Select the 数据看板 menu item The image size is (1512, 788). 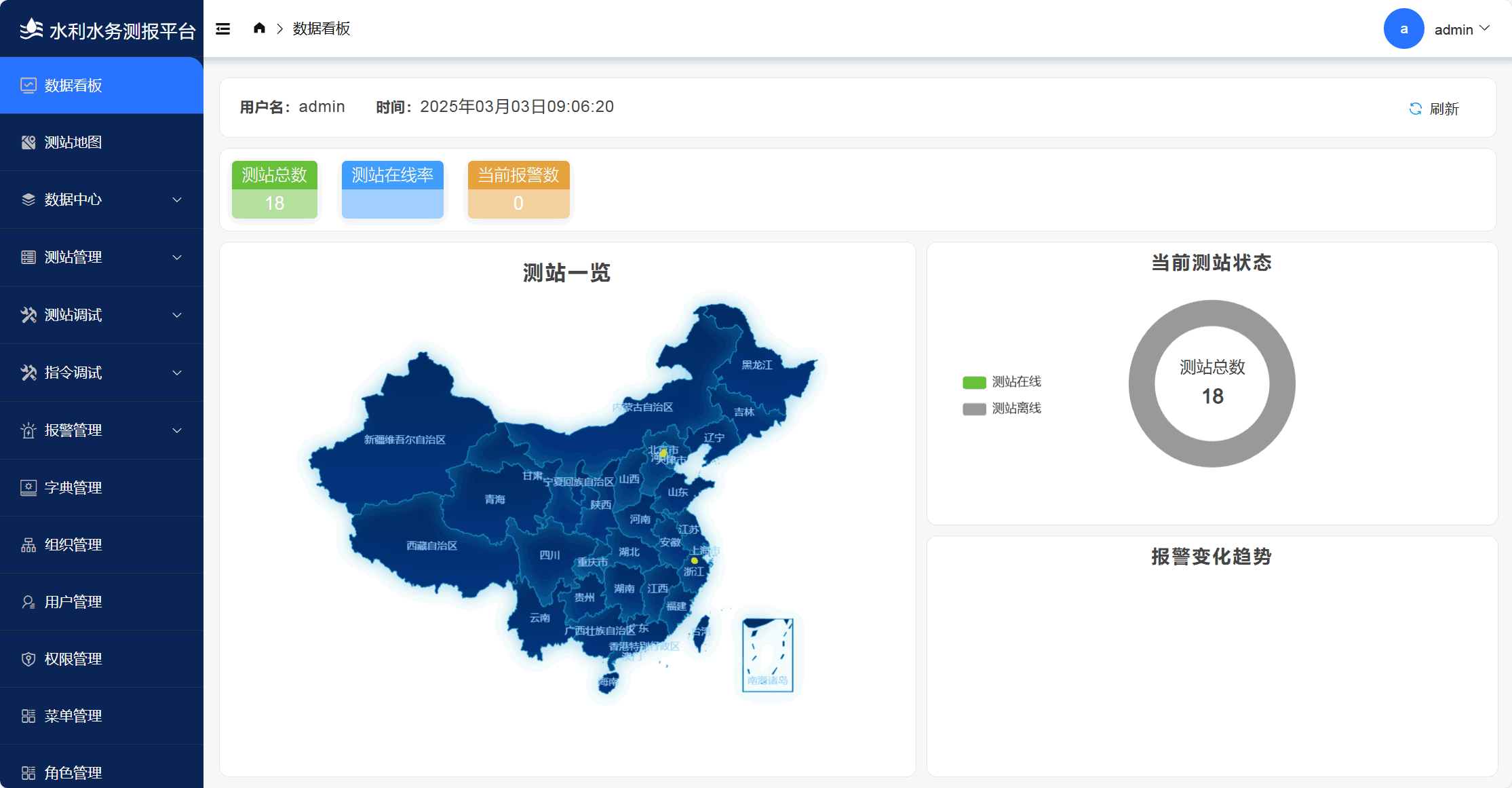tap(73, 86)
